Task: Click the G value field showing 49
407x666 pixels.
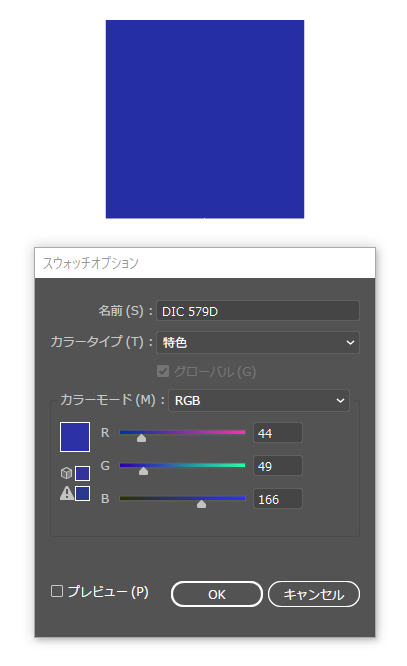Action: coord(278,466)
